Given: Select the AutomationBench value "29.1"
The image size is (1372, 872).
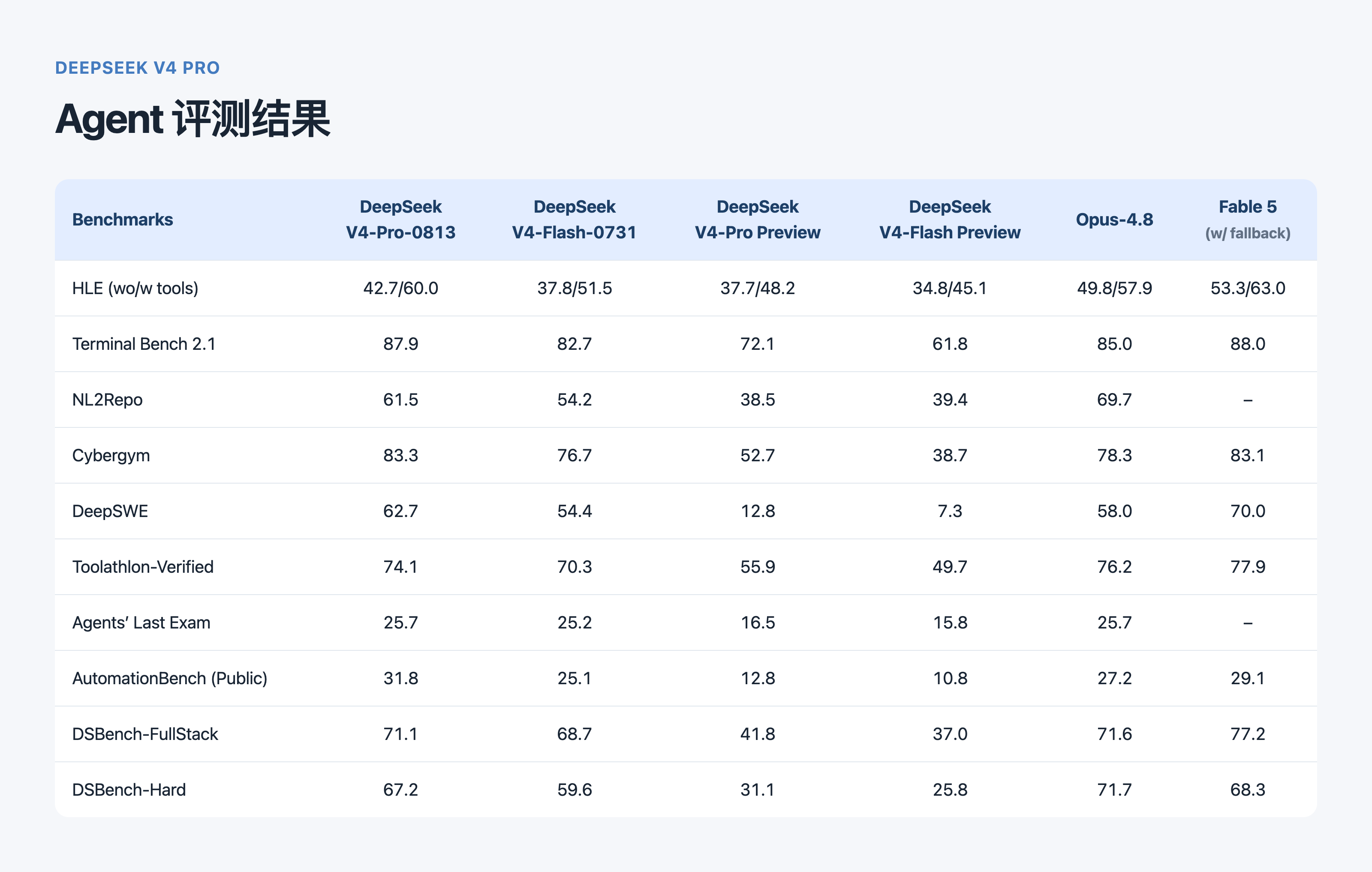Looking at the screenshot, I should [x=1248, y=678].
